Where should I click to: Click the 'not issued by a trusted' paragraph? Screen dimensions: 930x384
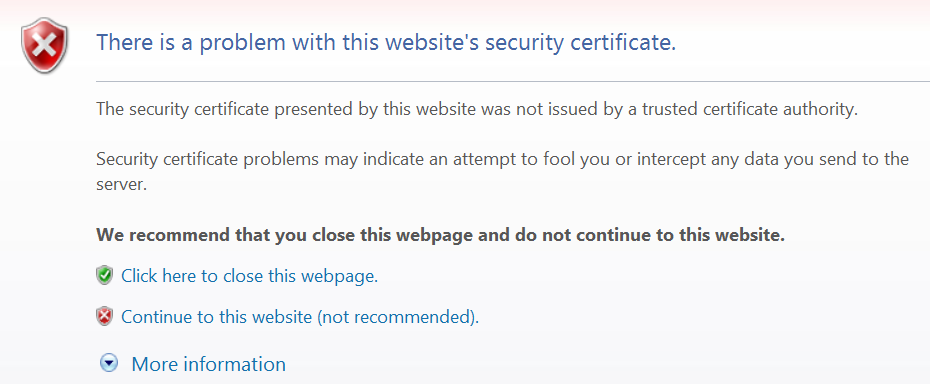click(477, 110)
